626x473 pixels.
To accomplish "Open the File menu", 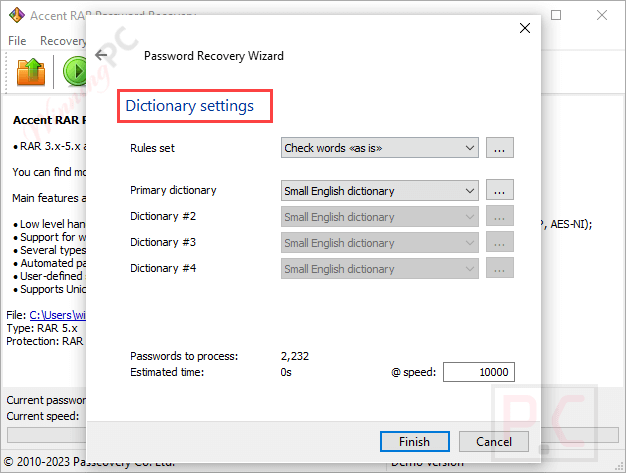I will click(17, 41).
